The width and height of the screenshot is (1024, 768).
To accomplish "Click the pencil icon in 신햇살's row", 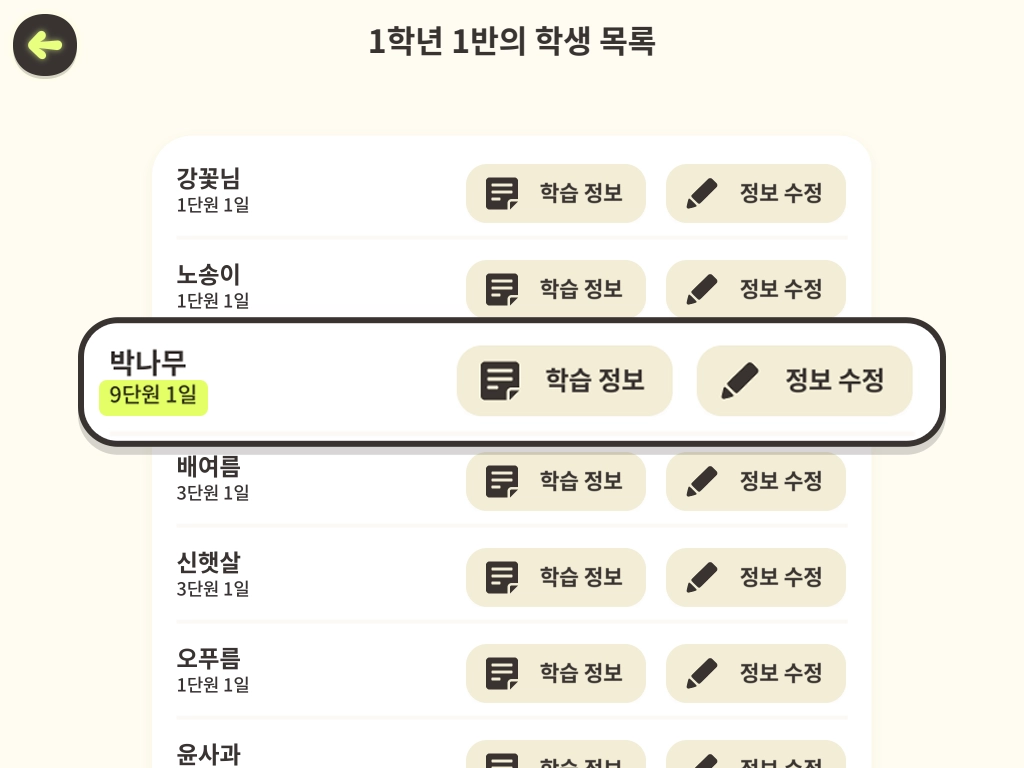I will [x=702, y=577].
